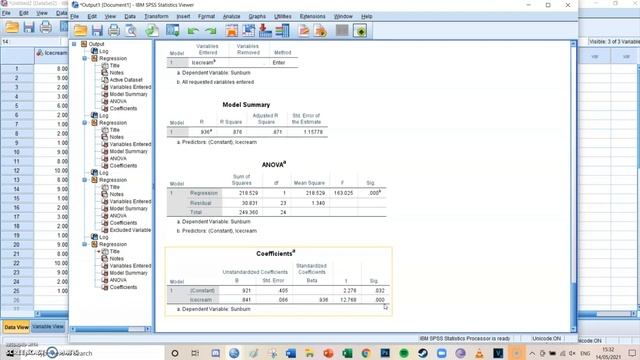
Task: Switch to the Variable View tab
Action: (48, 327)
